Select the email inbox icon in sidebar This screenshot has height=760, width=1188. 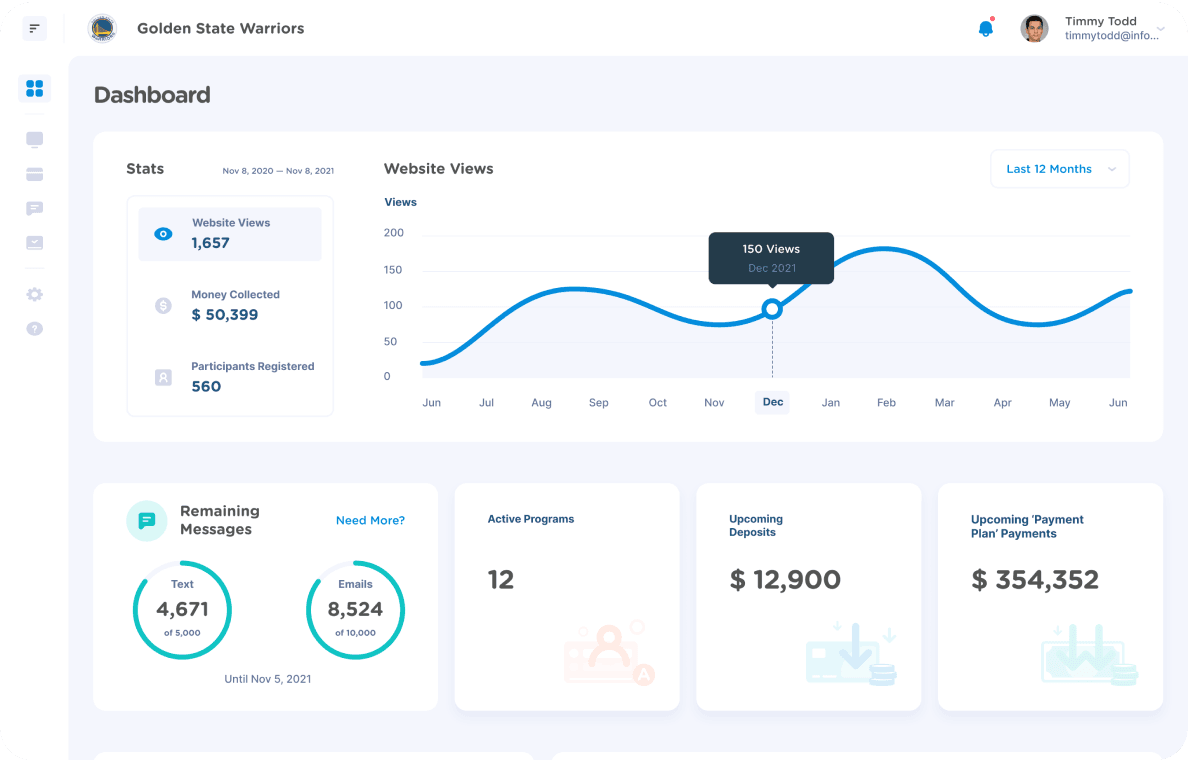34,242
